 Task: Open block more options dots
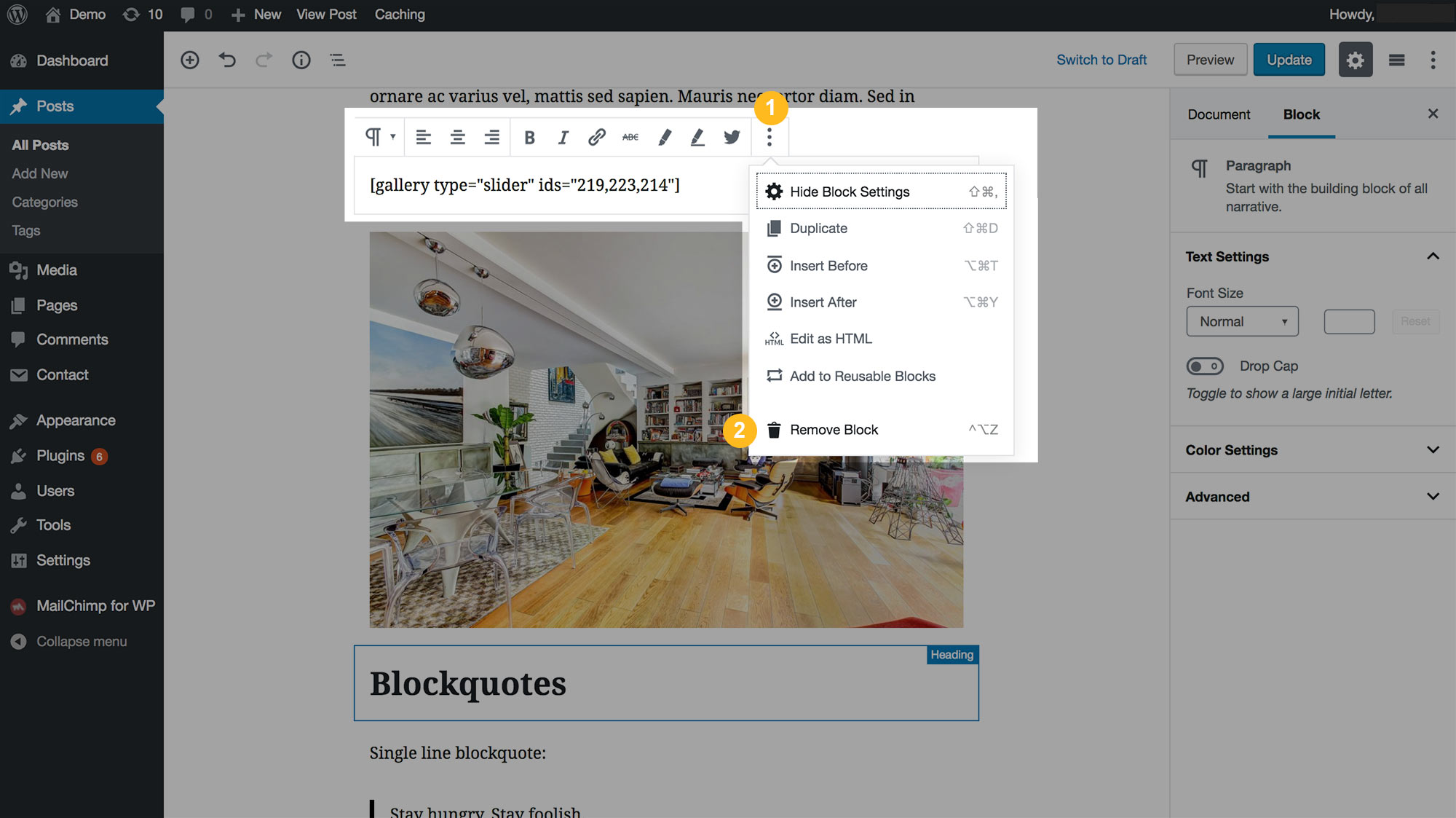coord(769,137)
